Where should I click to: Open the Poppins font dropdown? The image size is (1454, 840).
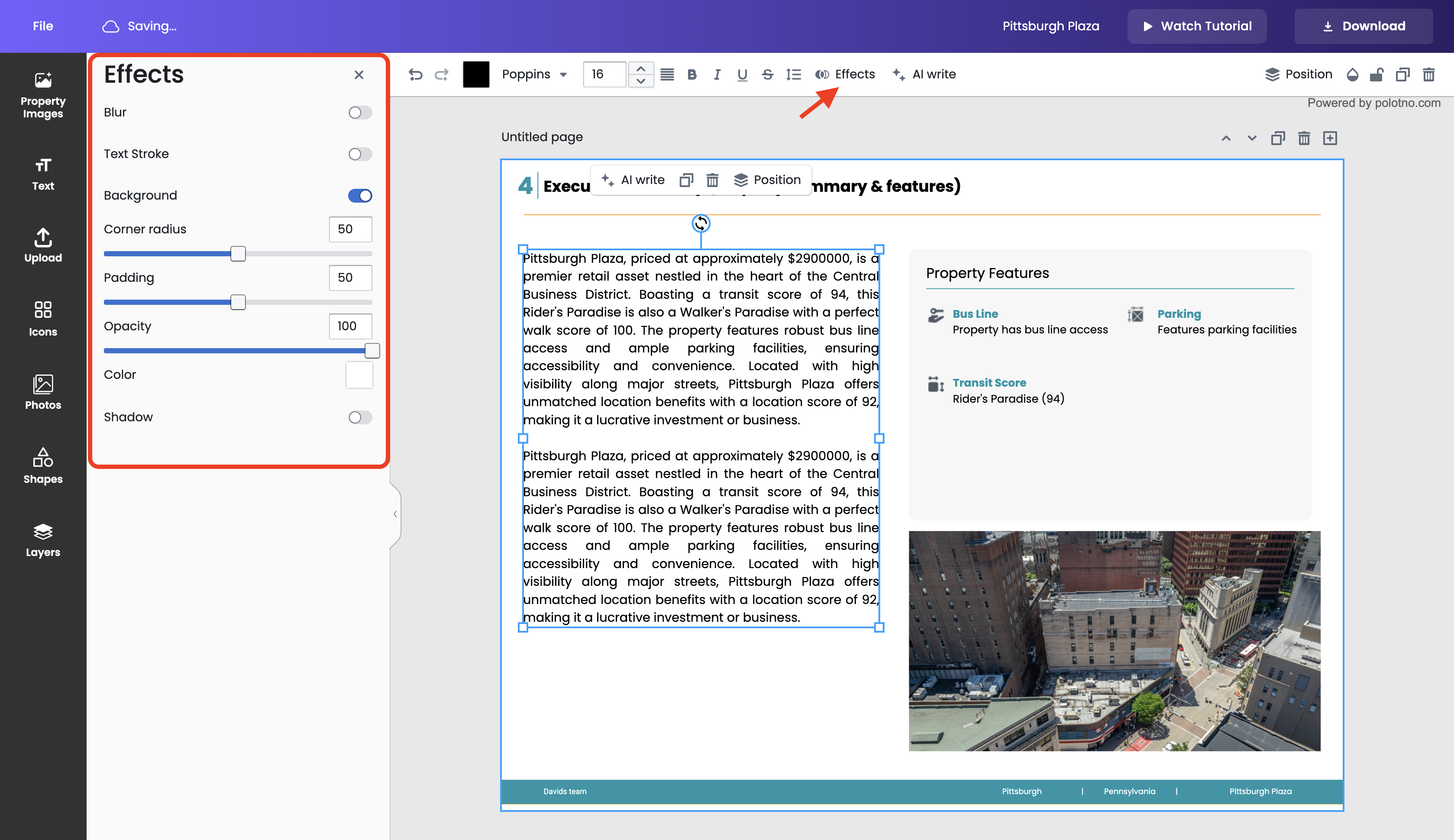(x=534, y=74)
